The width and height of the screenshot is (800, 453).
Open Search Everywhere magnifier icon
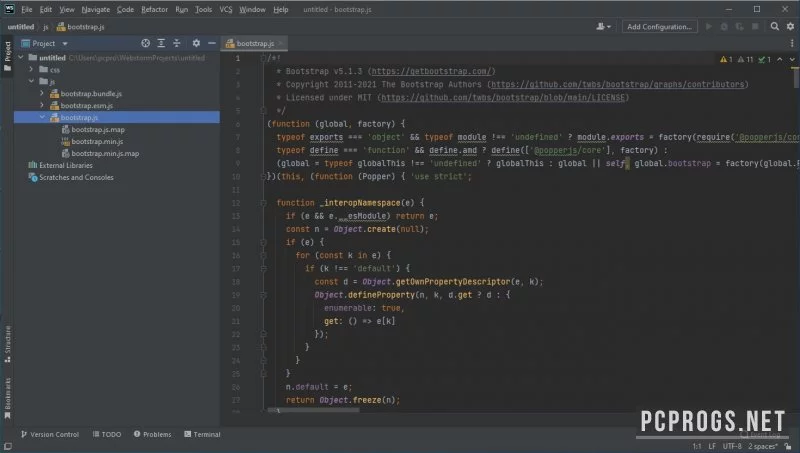tap(774, 27)
